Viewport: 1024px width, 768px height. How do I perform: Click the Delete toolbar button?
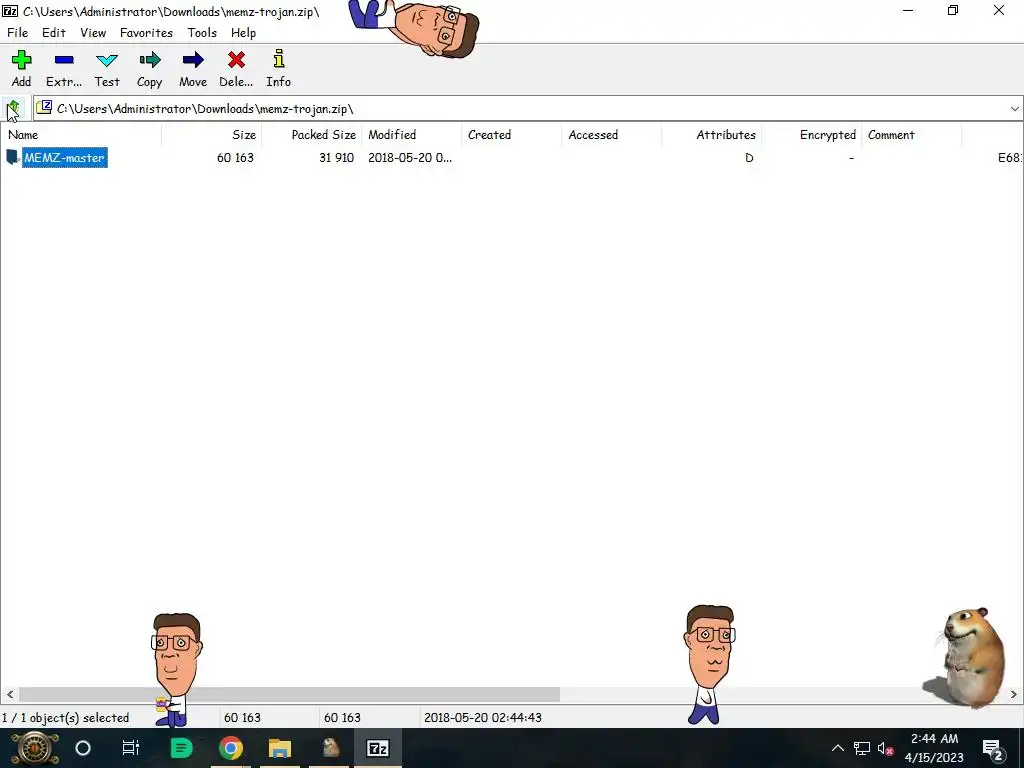point(236,69)
